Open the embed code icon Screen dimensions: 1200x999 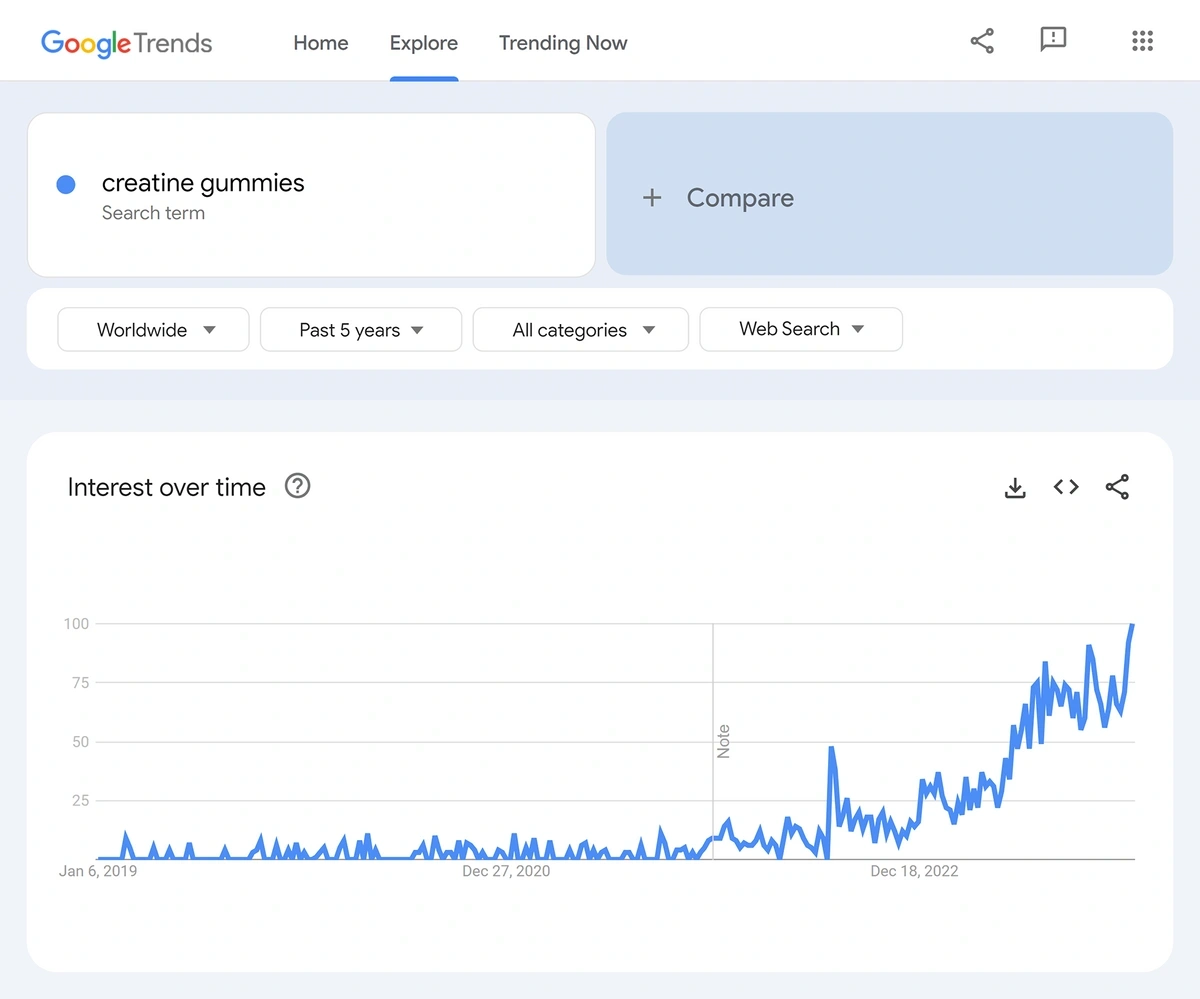1066,487
